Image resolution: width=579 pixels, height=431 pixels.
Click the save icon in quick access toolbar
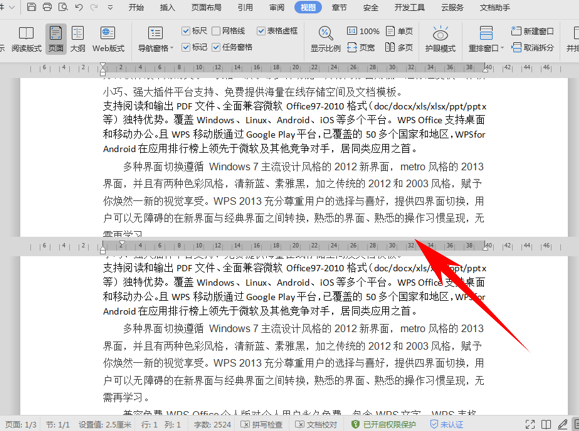tap(32, 7)
